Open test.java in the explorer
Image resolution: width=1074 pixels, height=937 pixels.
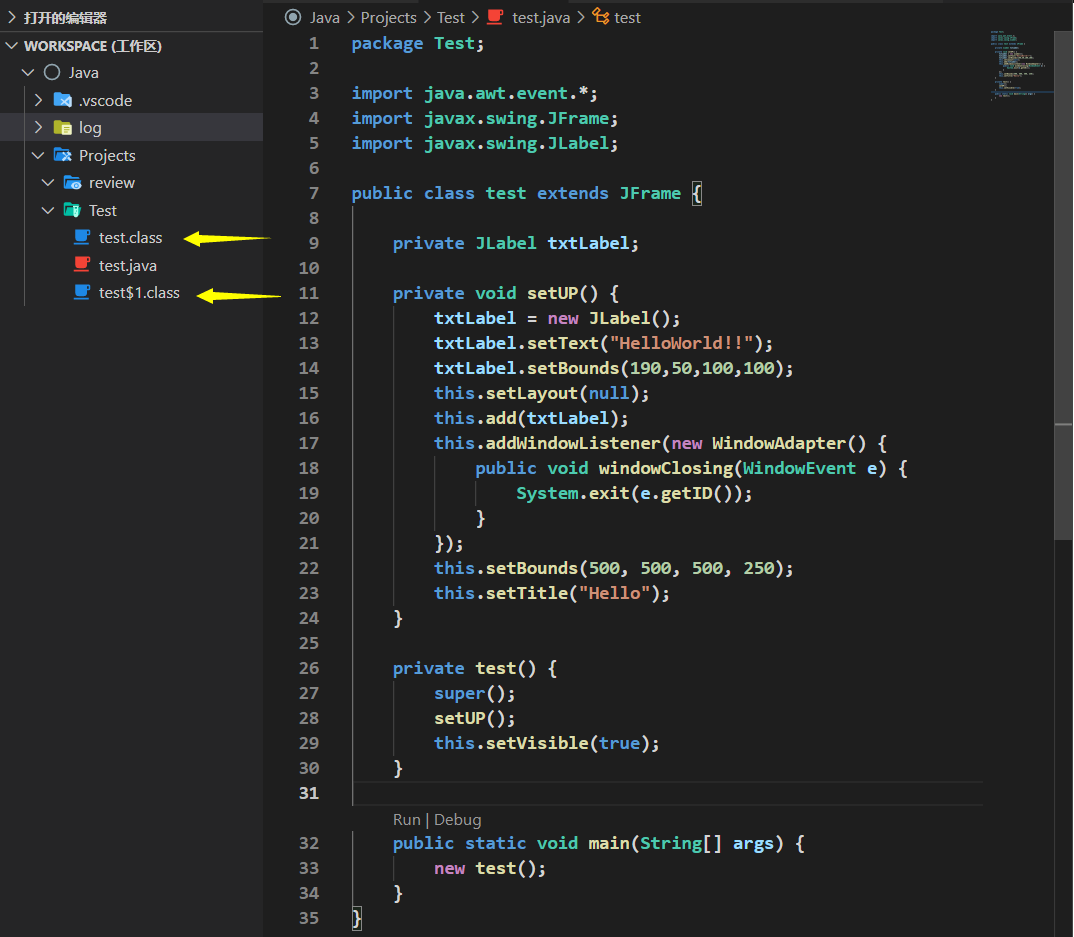[x=127, y=266]
